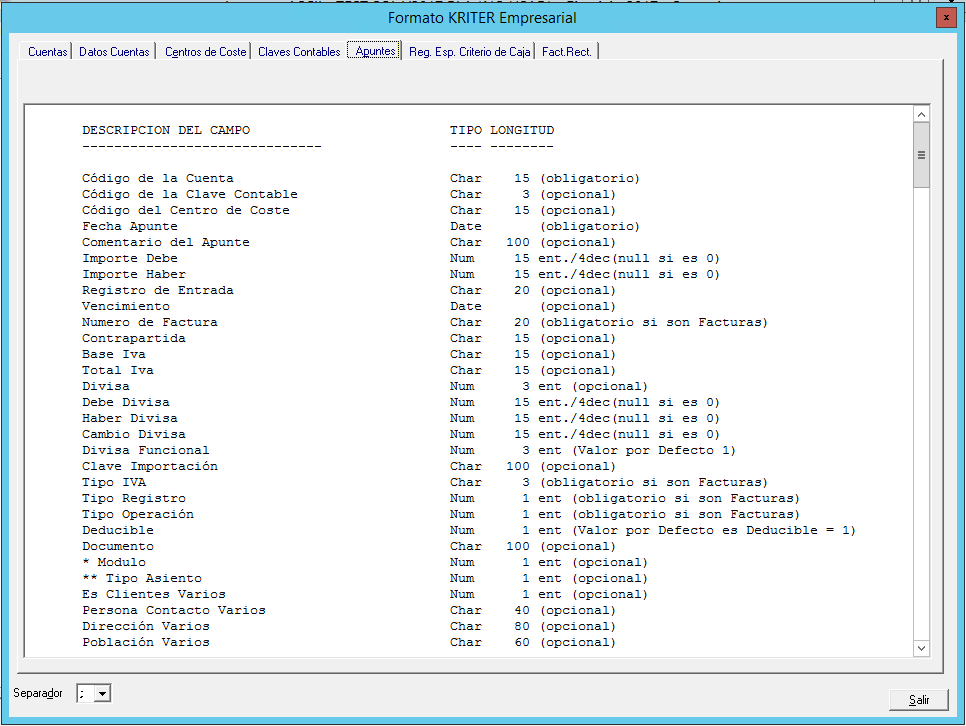Viewport: 966px width, 726px height.
Task: Select the 'Vencimiento' field line
Action: [x=349, y=306]
